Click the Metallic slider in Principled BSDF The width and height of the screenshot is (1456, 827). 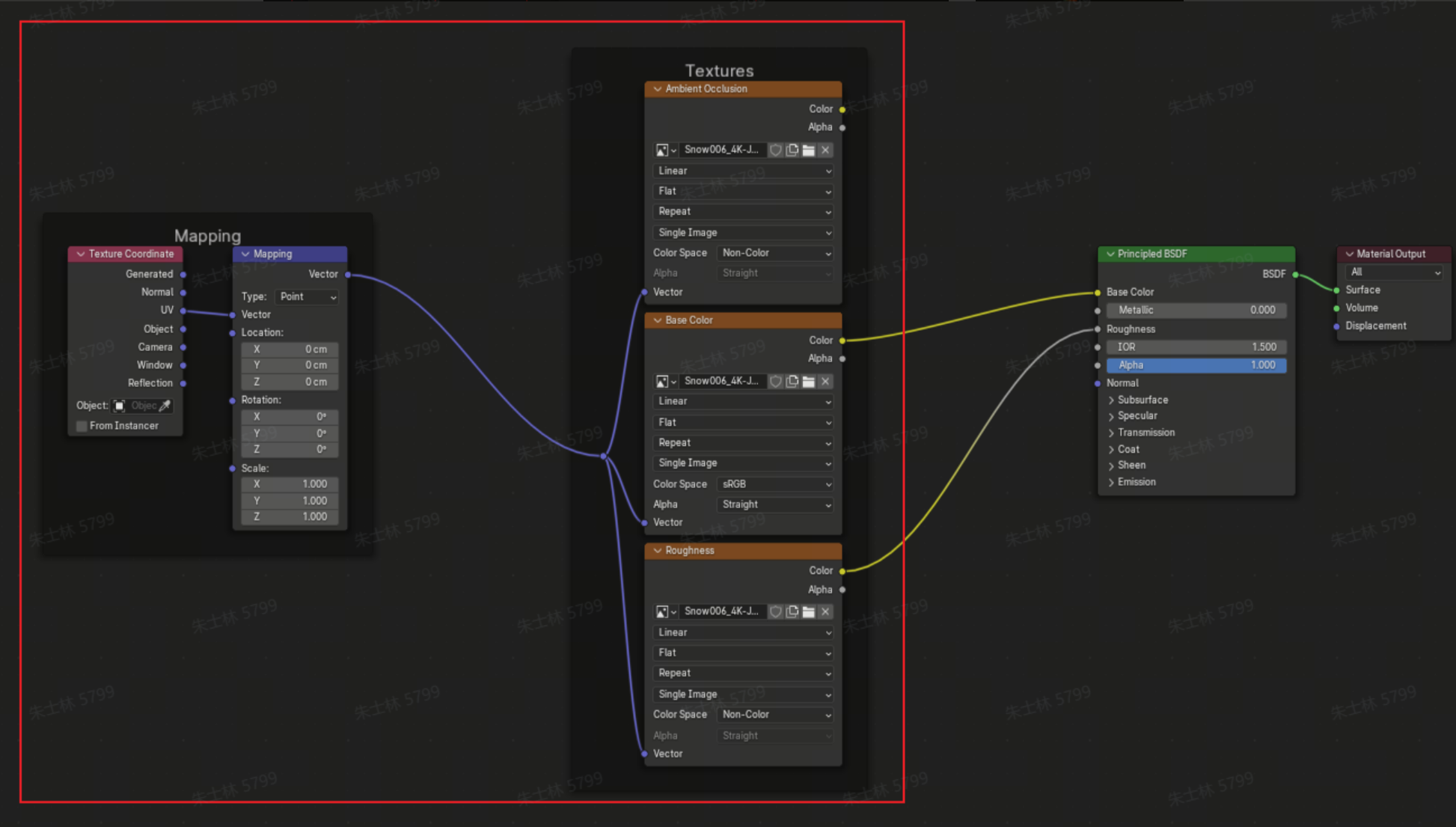[1196, 310]
